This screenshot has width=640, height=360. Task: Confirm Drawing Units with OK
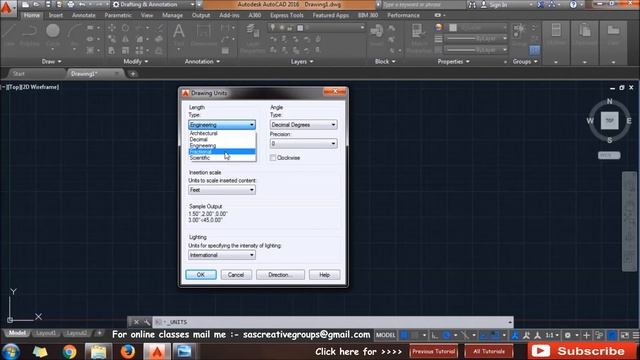pyautogui.click(x=201, y=275)
